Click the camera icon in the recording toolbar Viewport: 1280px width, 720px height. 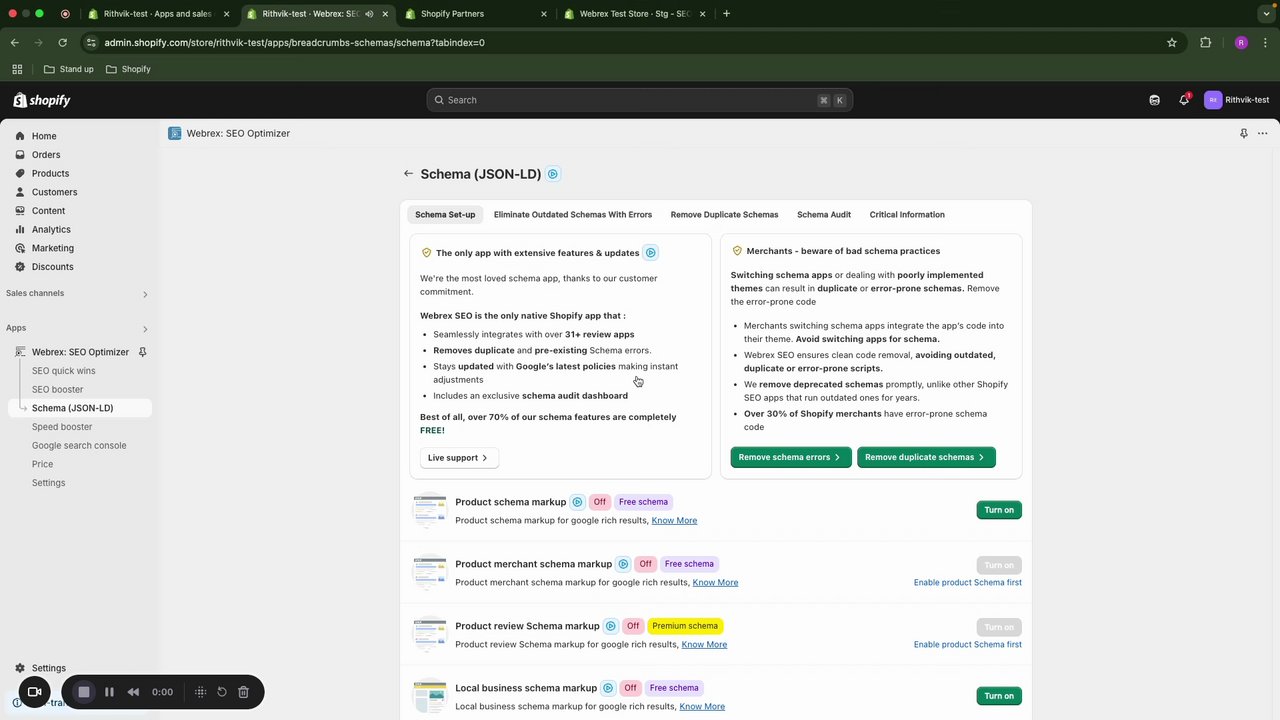tap(34, 692)
